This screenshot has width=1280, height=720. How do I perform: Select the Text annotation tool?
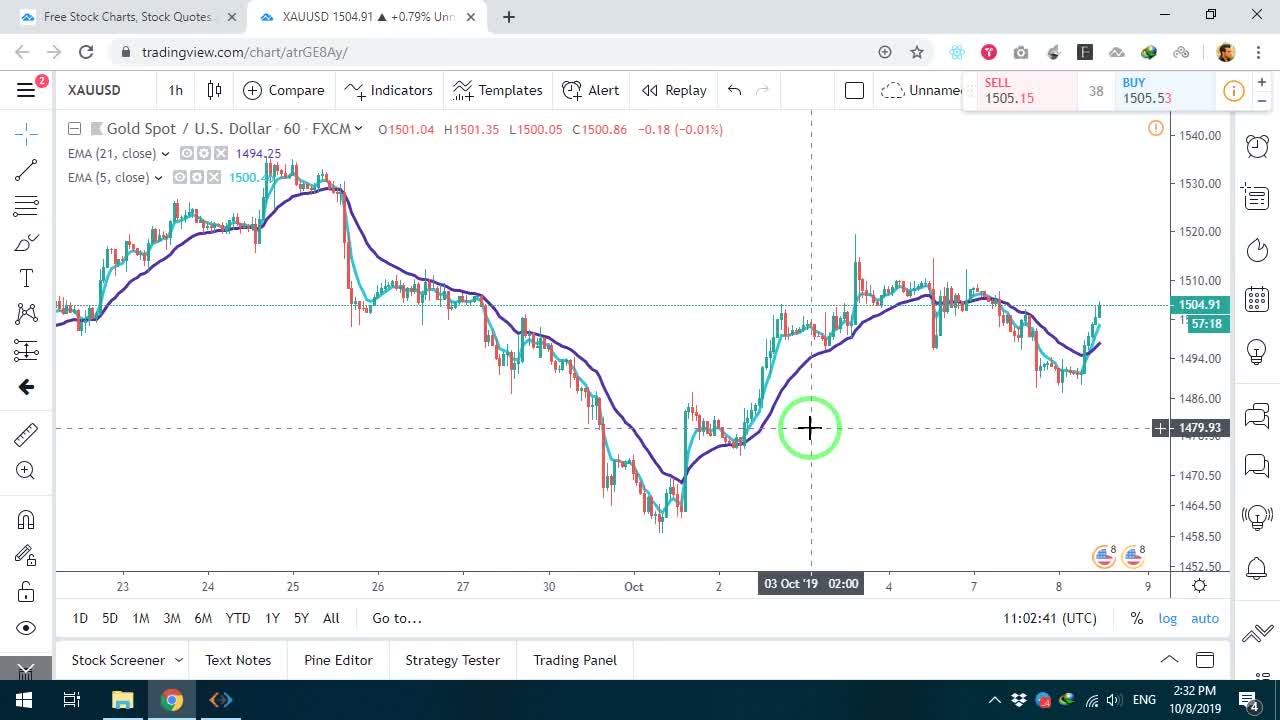coord(26,278)
